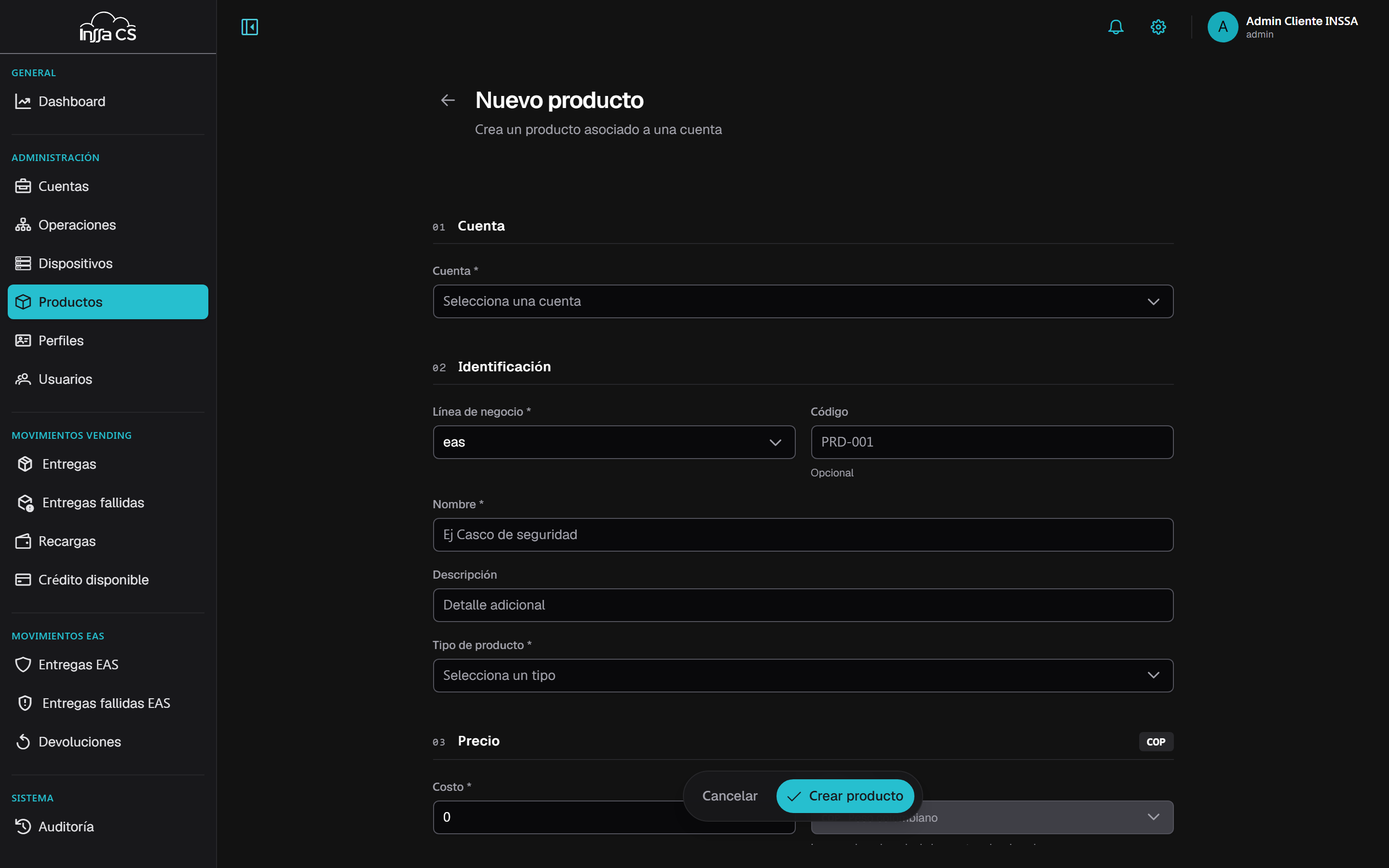Click the Cuenta dropdown chevron
Image resolution: width=1389 pixels, height=868 pixels.
pyautogui.click(x=1153, y=302)
